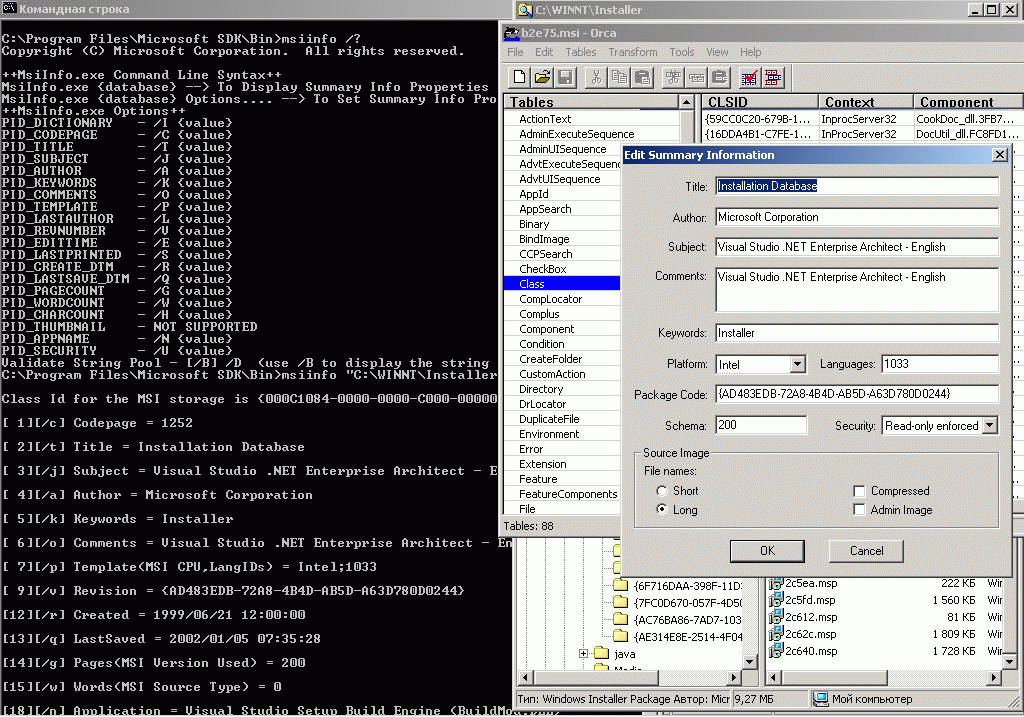Click the Orca application icon in the title bar
The width and height of the screenshot is (1024, 717).
pyautogui.click(x=511, y=33)
